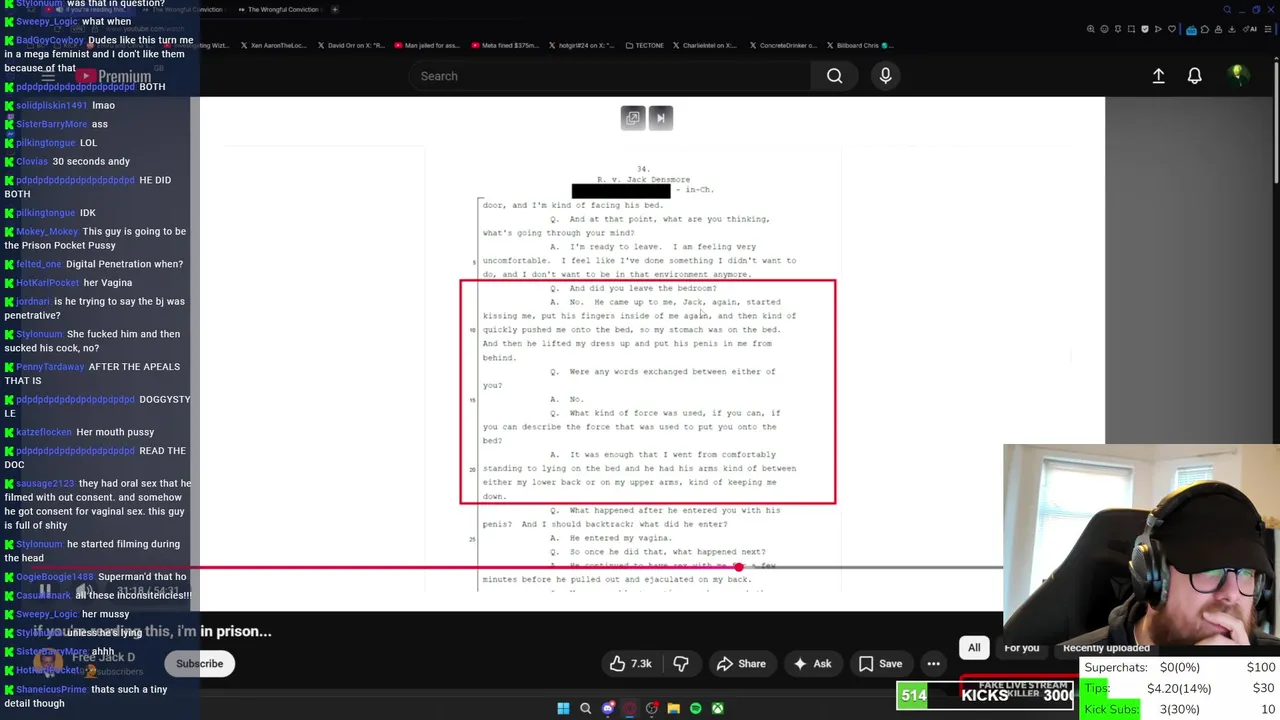Open Spotify from the taskbar
1280x720 pixels.
(695, 709)
